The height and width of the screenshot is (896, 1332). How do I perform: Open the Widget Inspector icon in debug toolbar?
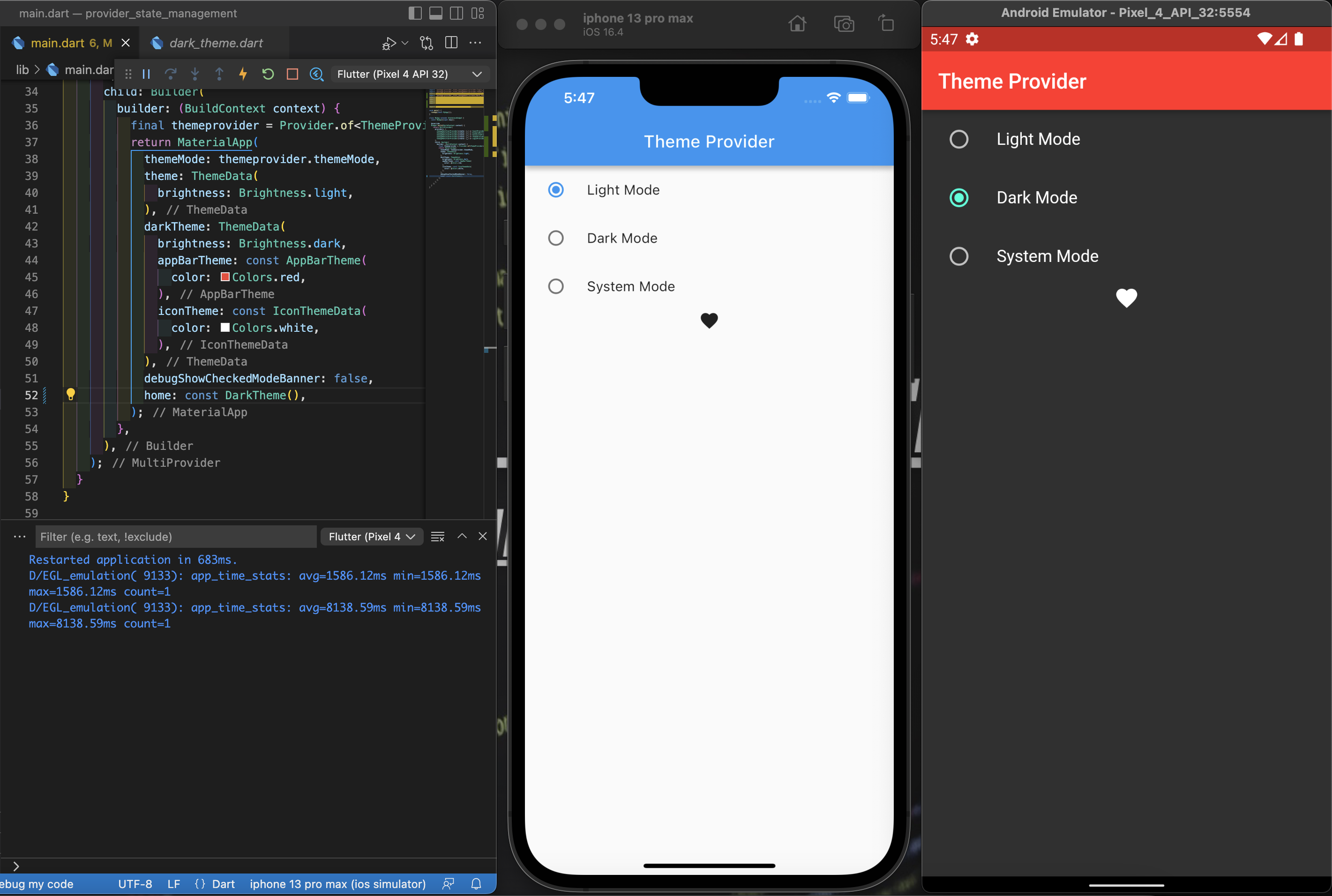pyautogui.click(x=316, y=74)
